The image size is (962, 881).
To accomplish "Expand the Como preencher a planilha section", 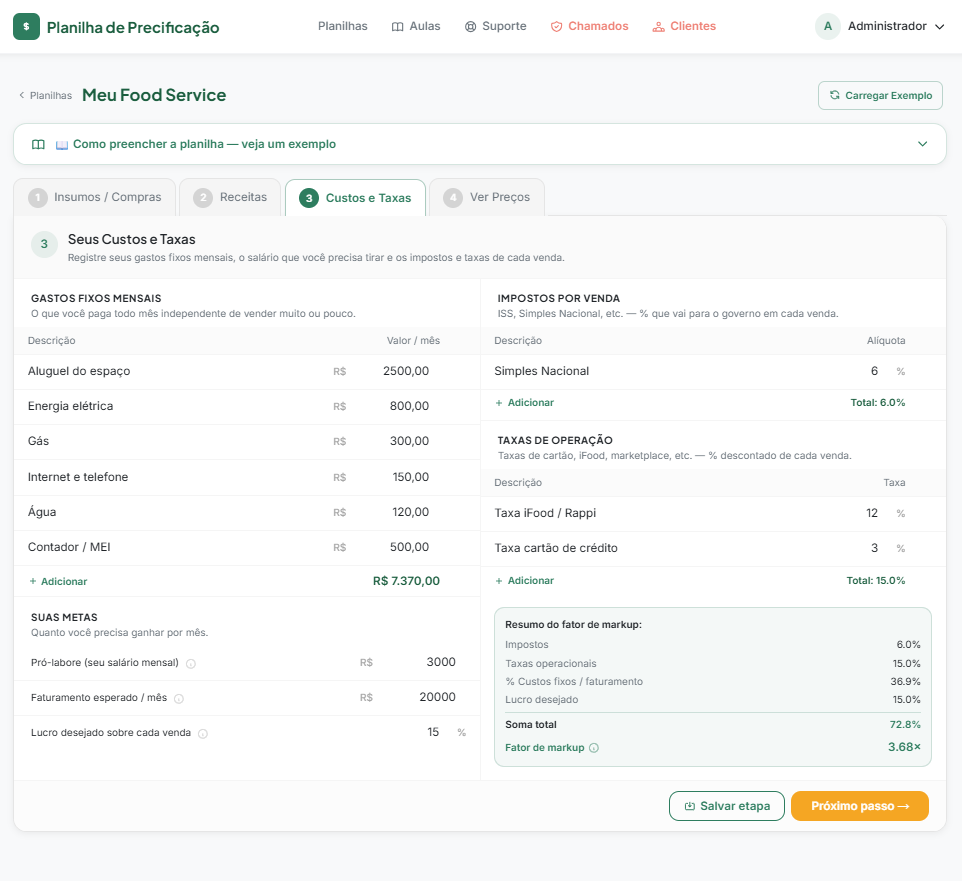I will coord(480,144).
